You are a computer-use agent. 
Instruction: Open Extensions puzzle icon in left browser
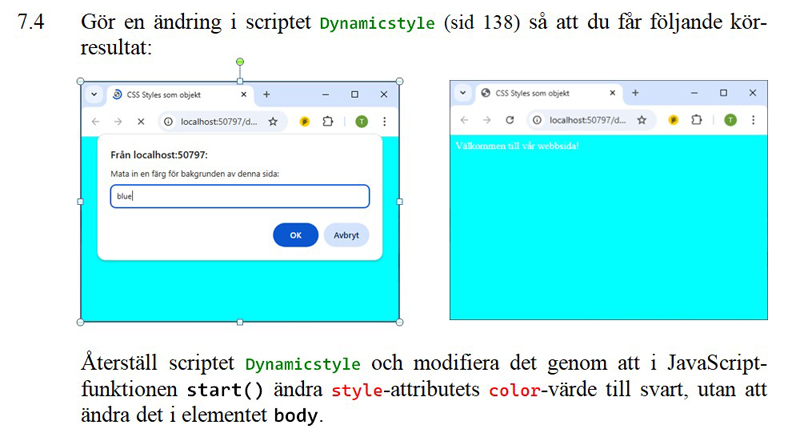[x=328, y=121]
